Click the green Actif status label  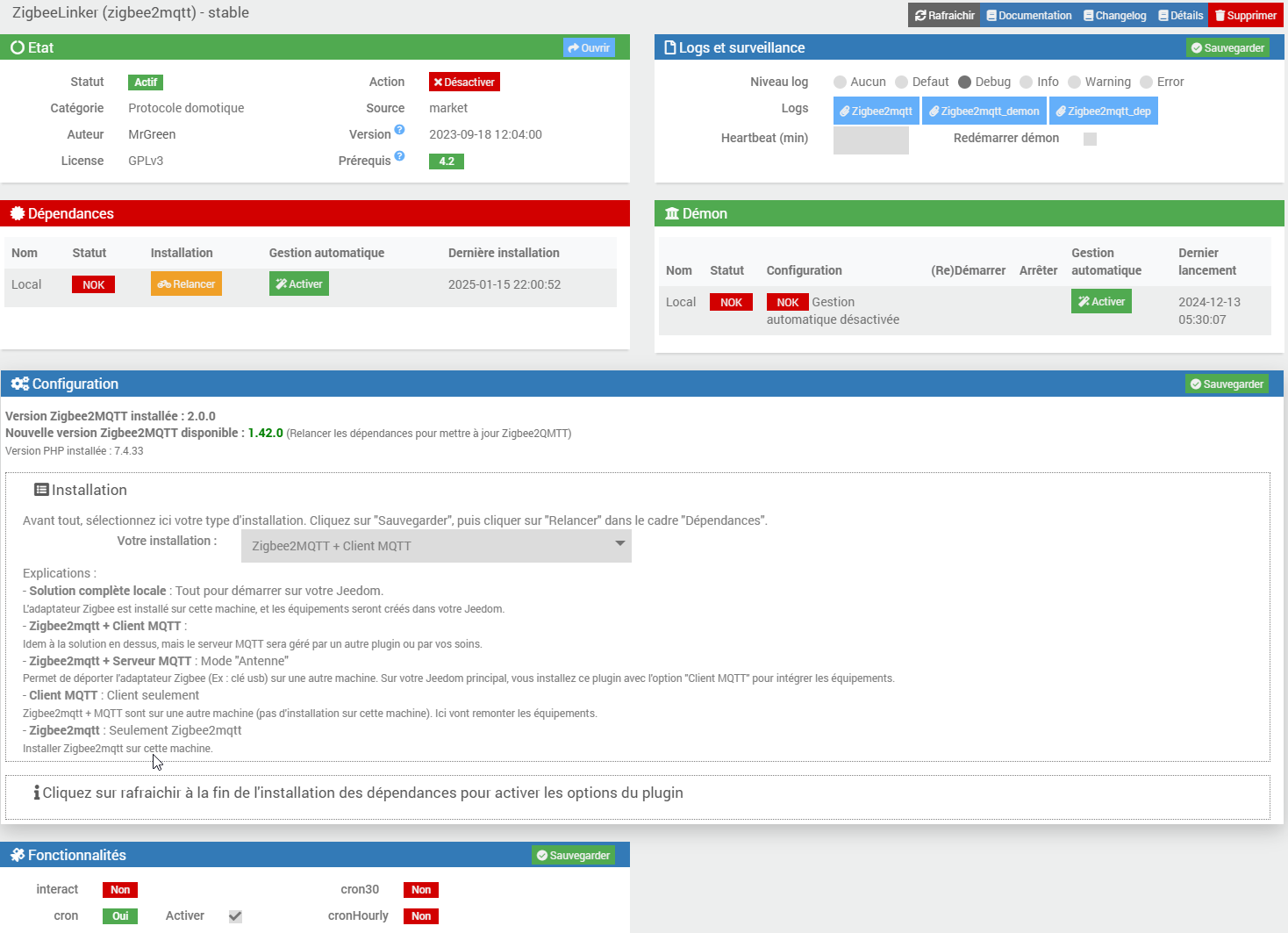[146, 83]
